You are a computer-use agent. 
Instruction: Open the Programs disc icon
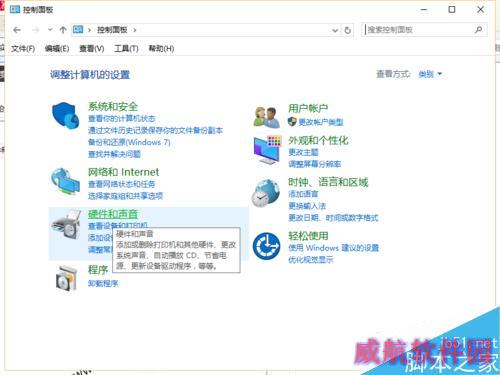[x=66, y=278]
